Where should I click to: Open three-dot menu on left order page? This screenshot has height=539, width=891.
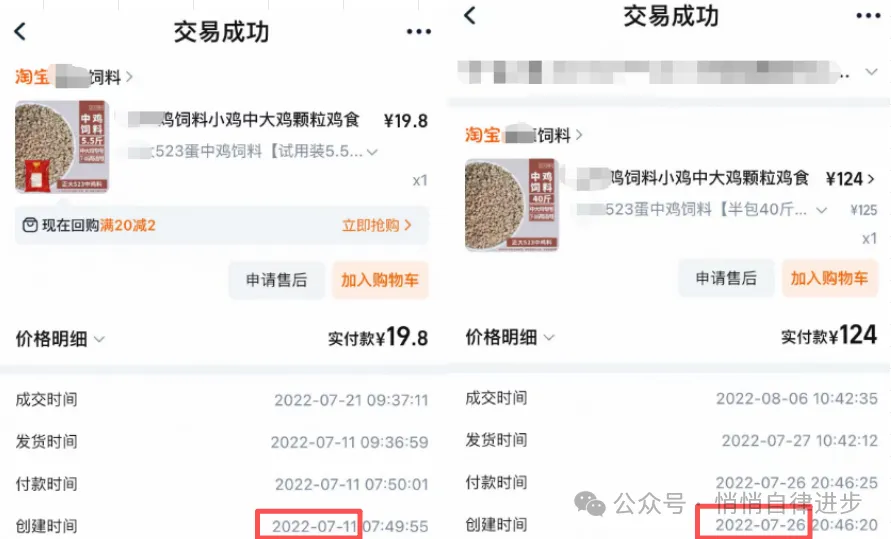419,32
